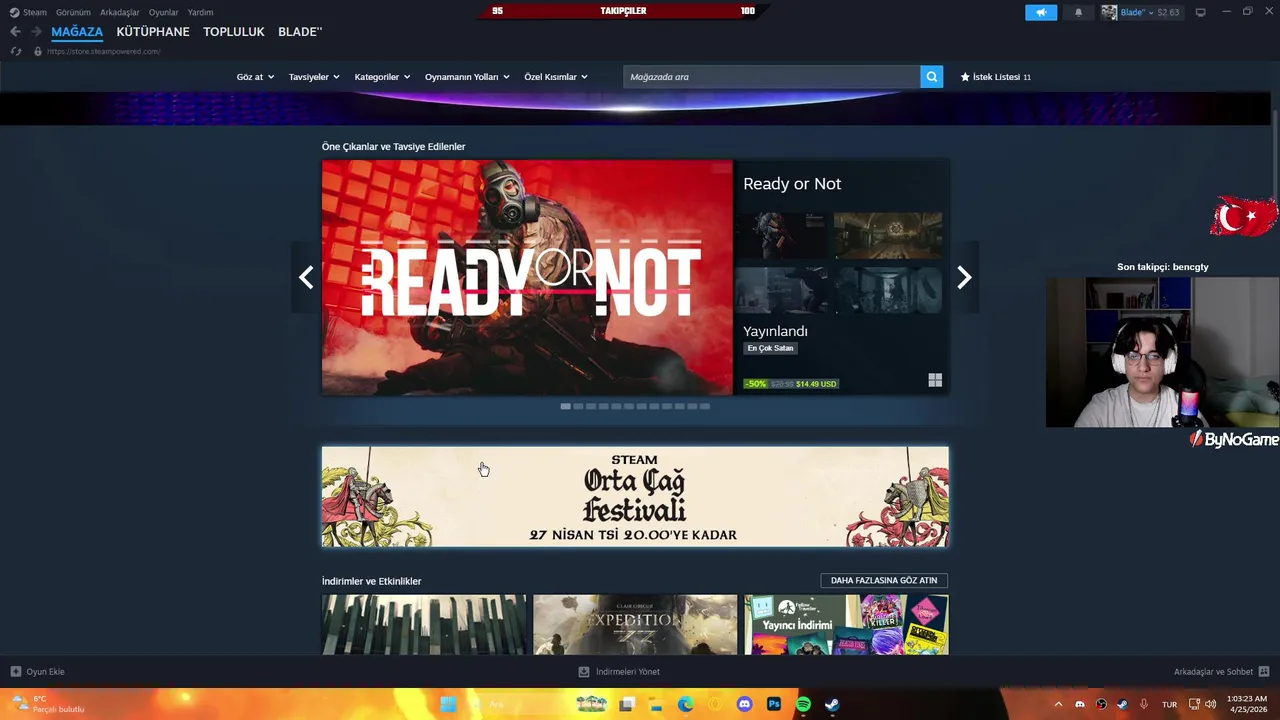Open the Yardım menu

coord(200,12)
